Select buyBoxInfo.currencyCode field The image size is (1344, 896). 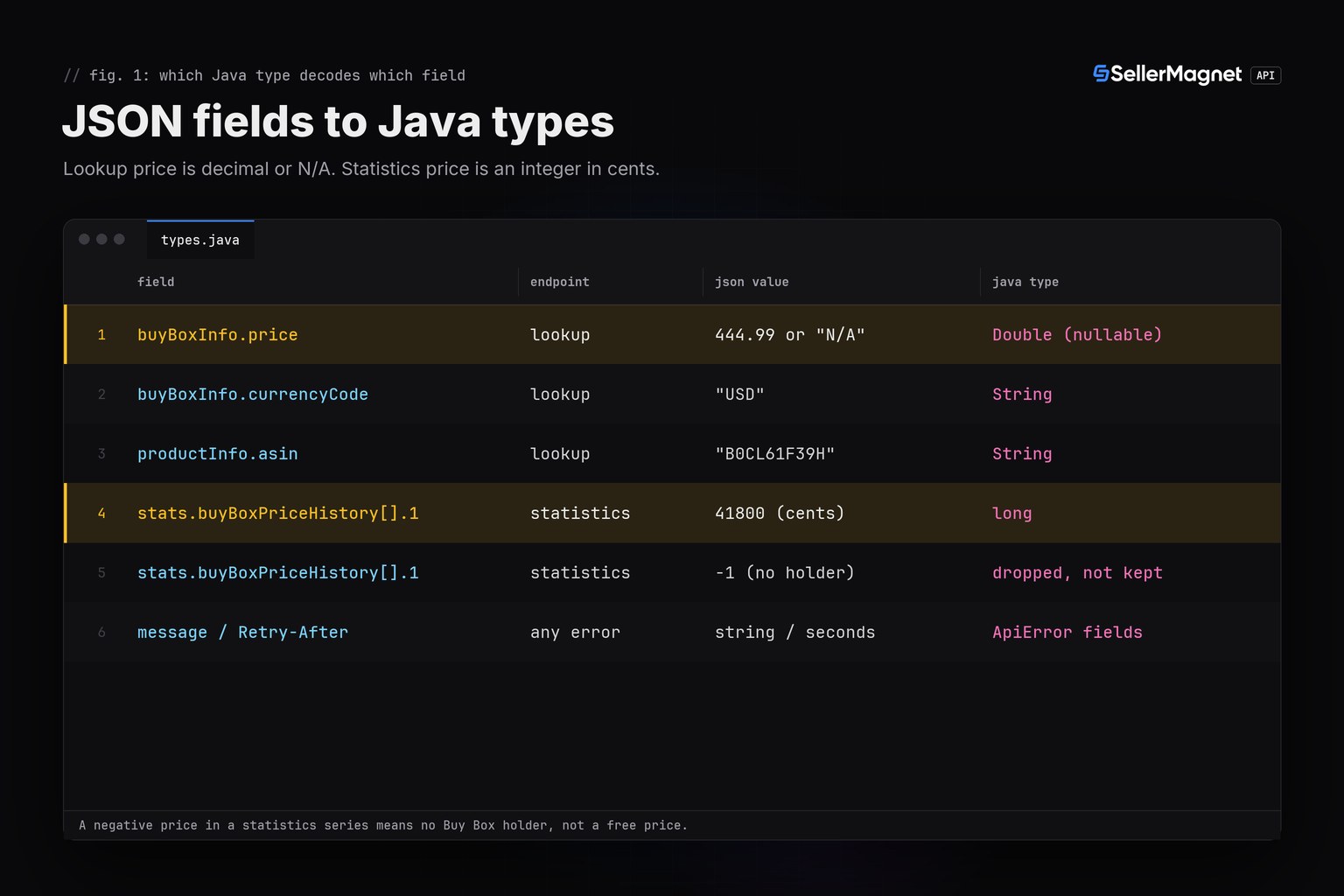[253, 394]
